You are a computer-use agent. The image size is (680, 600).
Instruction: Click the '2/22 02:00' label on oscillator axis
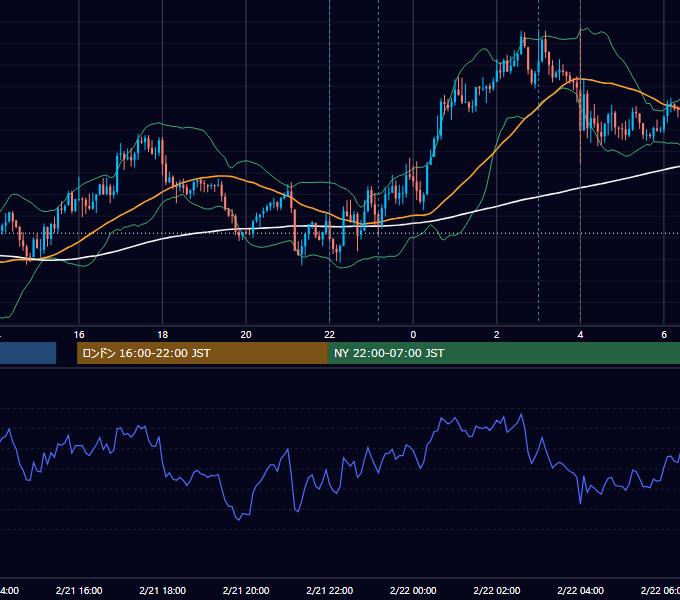click(497, 590)
